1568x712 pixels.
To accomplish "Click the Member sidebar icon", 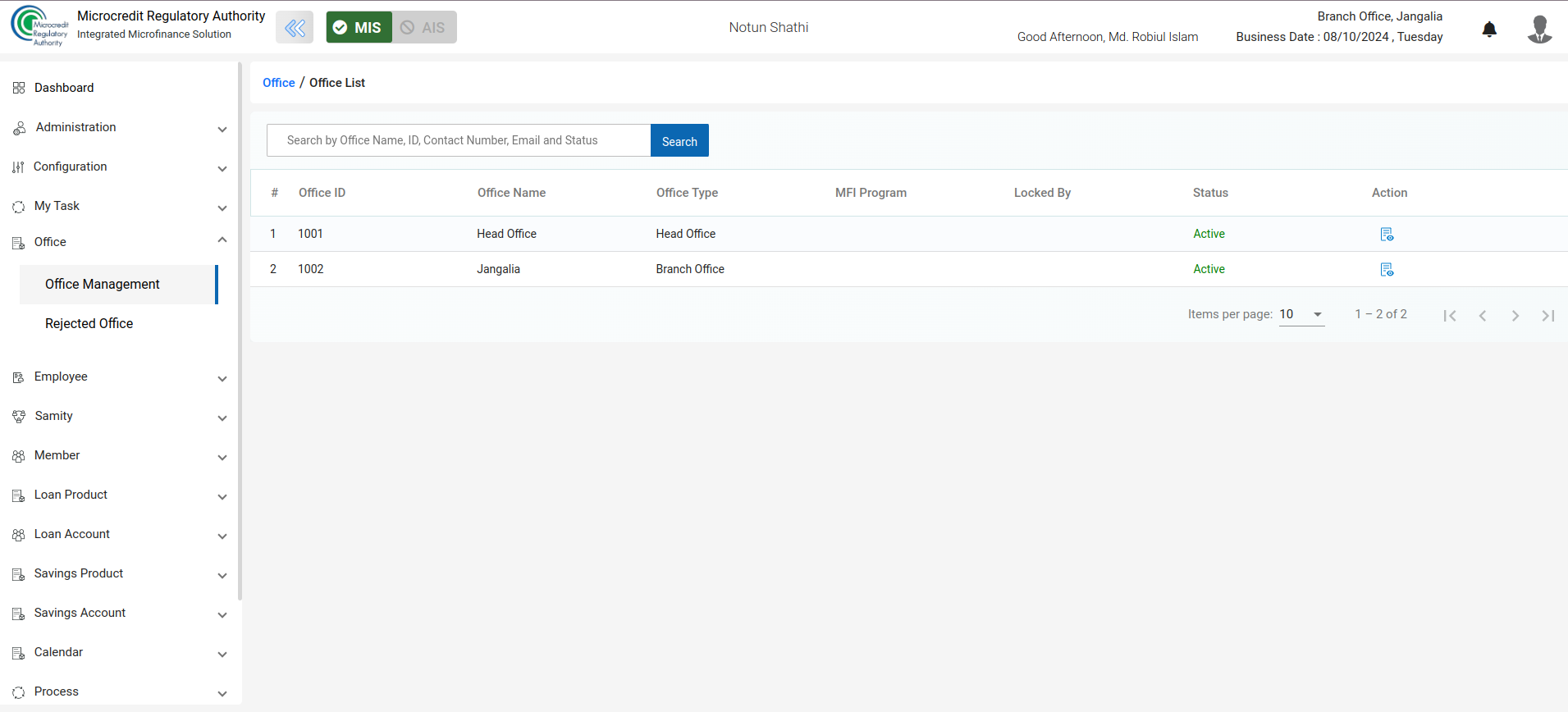I will [x=19, y=456].
